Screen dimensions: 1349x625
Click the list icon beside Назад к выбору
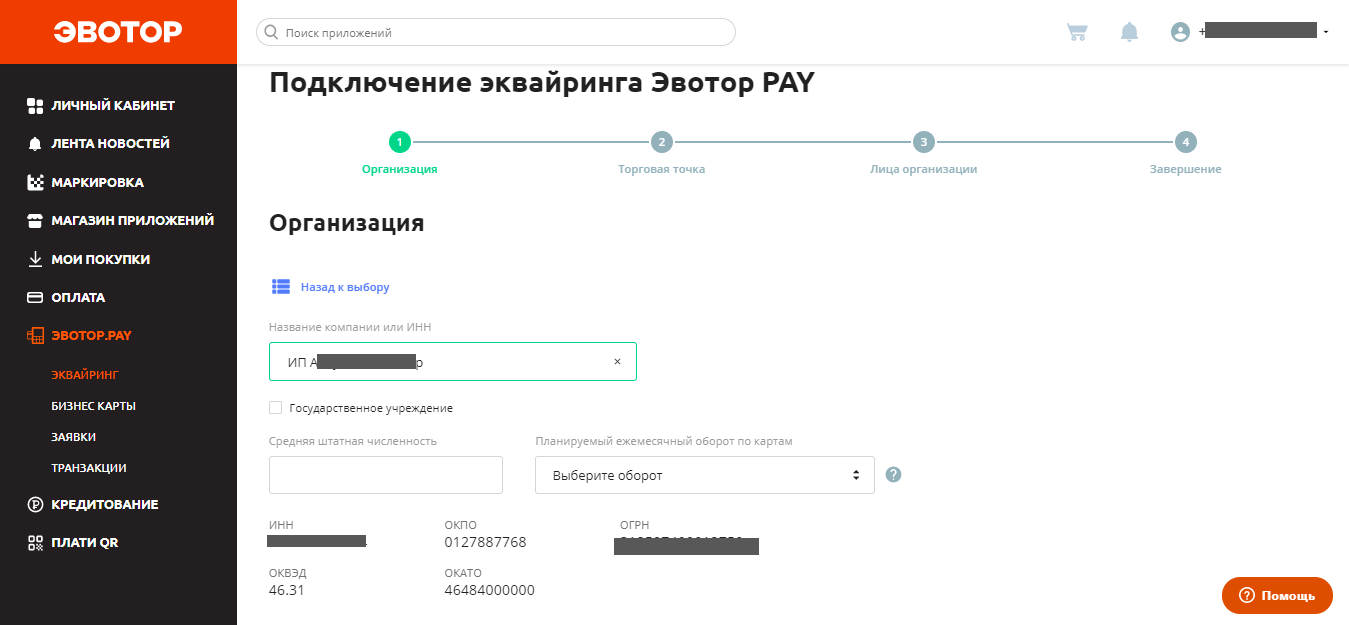pyautogui.click(x=281, y=287)
